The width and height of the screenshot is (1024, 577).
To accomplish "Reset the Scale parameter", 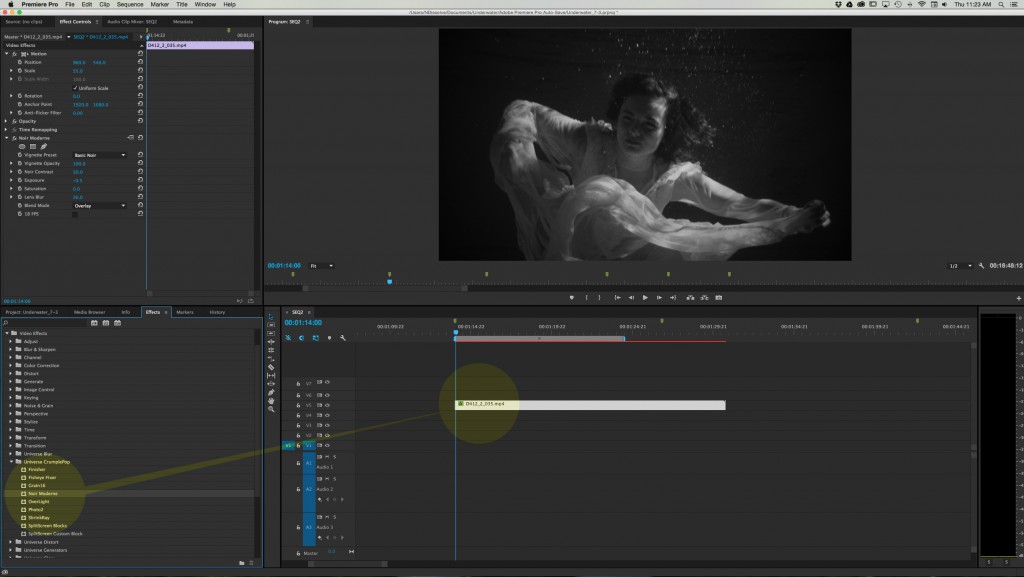I will pos(140,70).
